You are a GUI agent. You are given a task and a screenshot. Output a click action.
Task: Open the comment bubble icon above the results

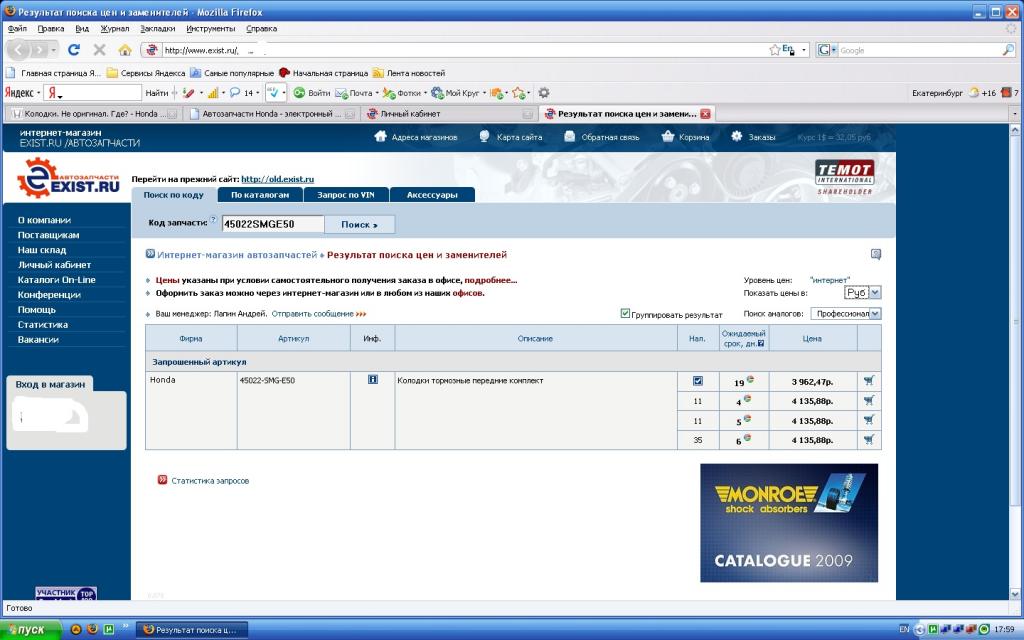click(x=876, y=254)
